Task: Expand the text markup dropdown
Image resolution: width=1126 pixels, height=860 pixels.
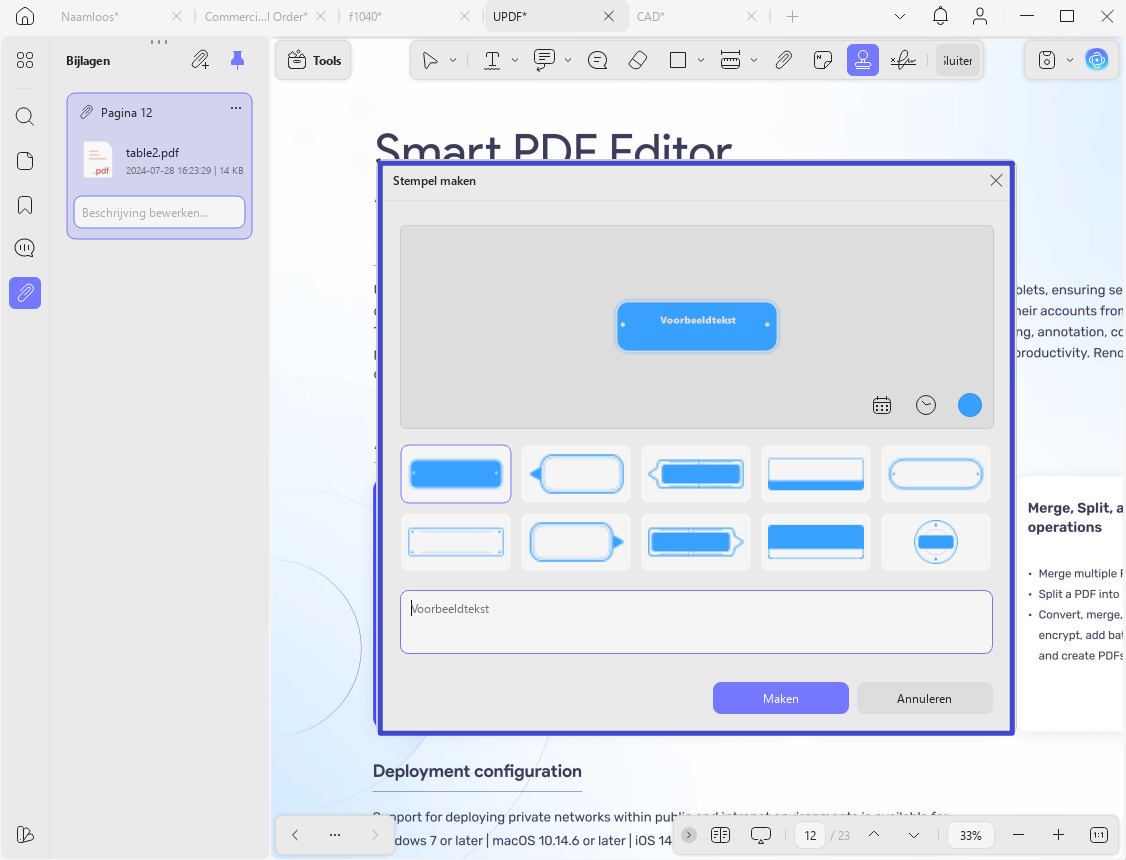Action: (x=515, y=60)
